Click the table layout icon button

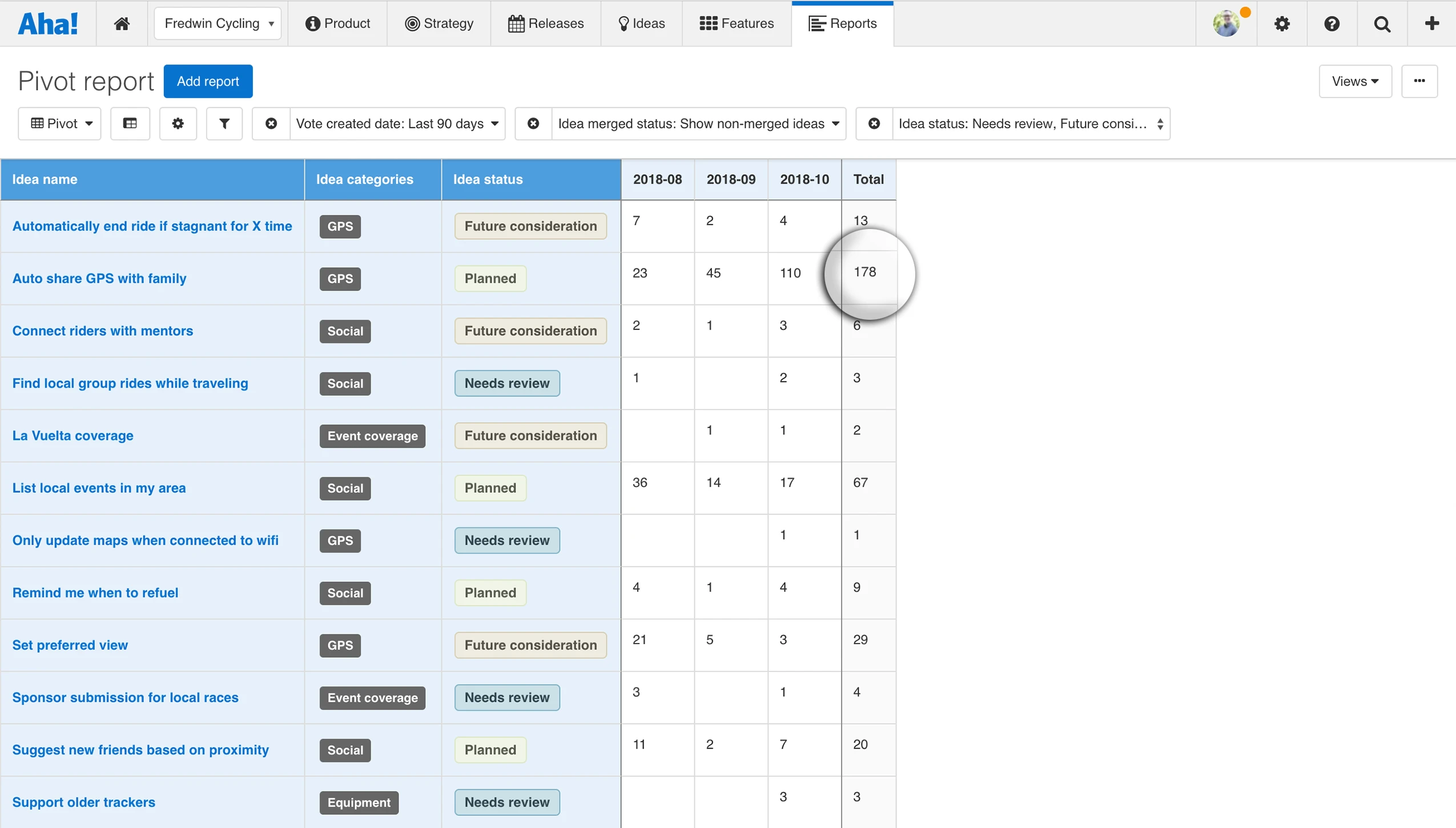[x=130, y=123]
